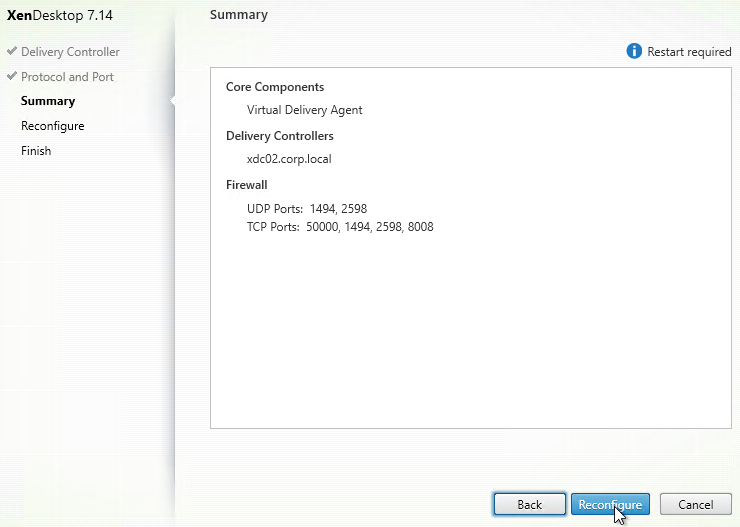
Task: Click the Reconfigure button
Action: pyautogui.click(x=610, y=504)
